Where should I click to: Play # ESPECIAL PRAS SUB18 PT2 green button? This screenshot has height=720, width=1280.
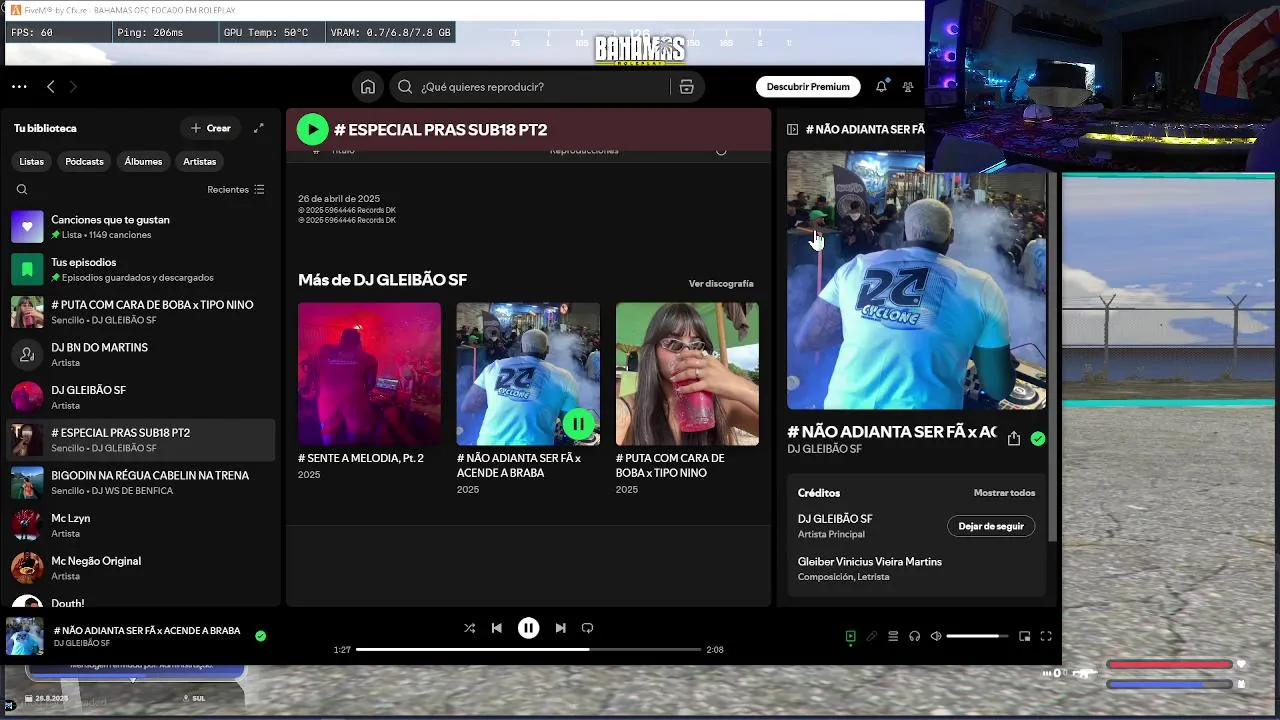click(312, 129)
